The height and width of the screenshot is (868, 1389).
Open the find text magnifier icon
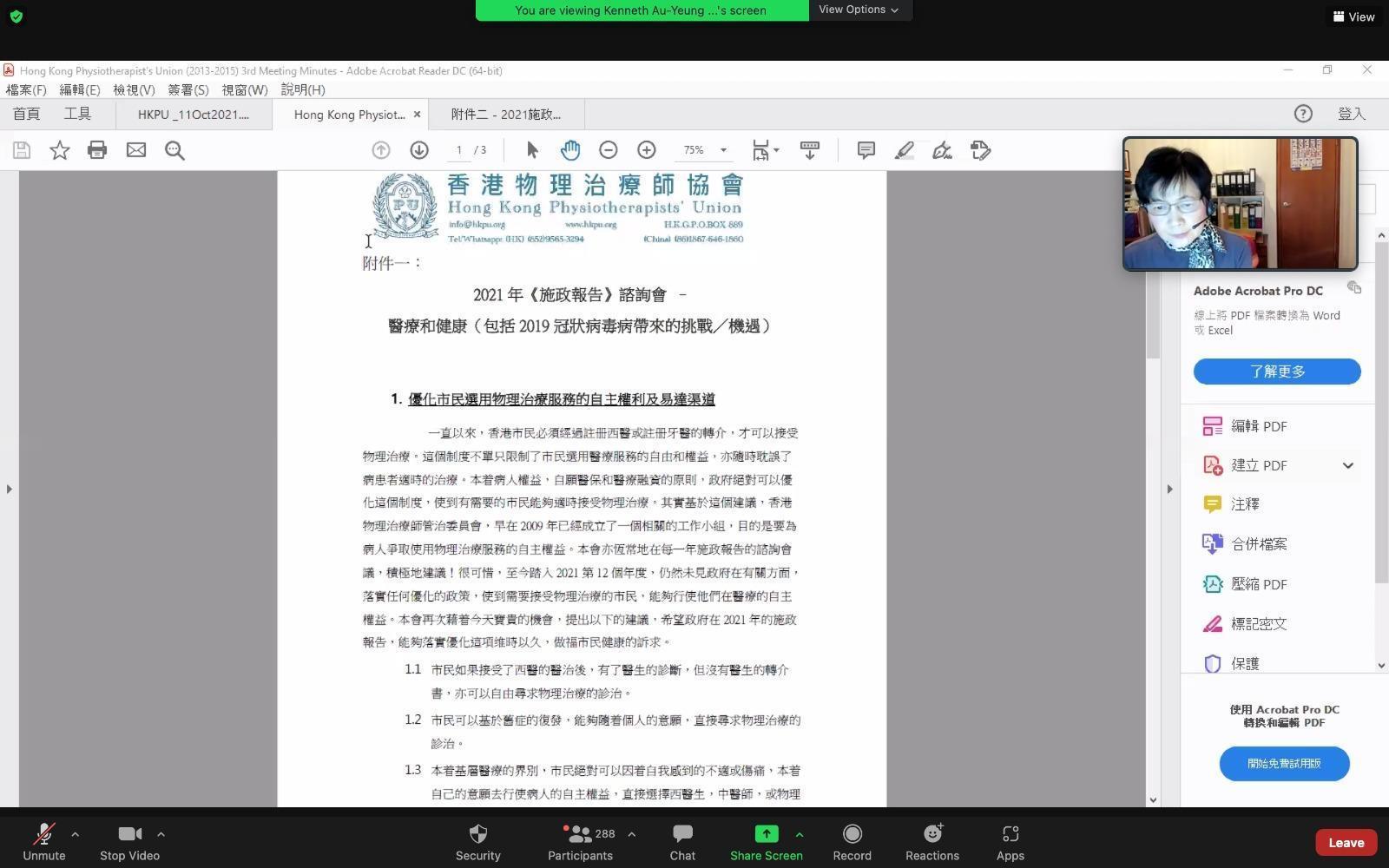(x=174, y=150)
